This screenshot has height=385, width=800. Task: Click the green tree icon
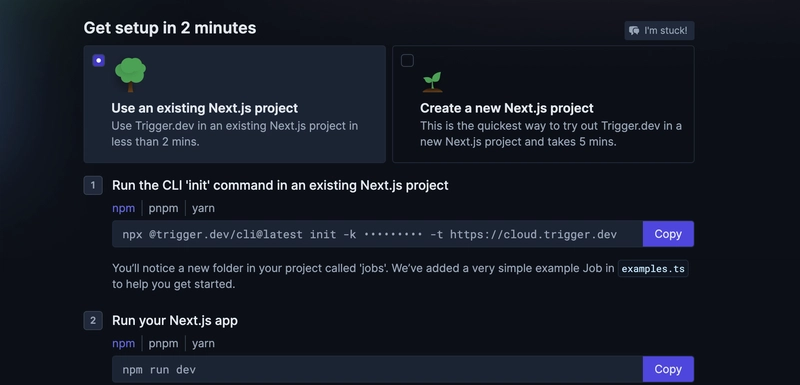(131, 74)
